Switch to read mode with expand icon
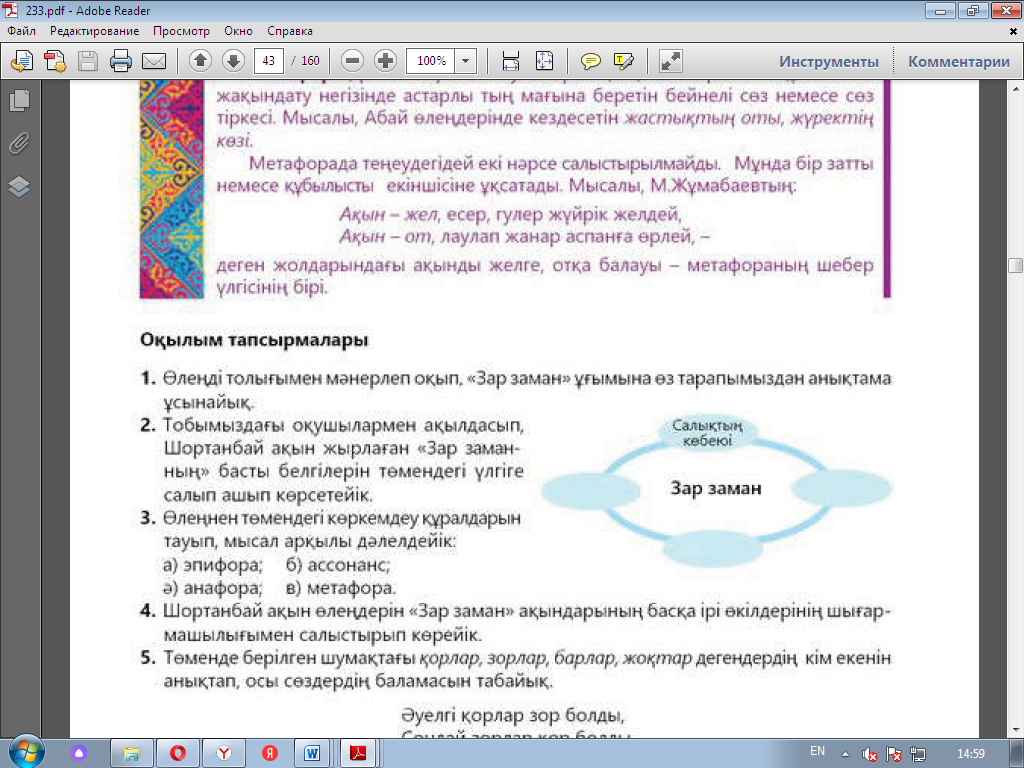The image size is (1024, 768). pos(671,61)
